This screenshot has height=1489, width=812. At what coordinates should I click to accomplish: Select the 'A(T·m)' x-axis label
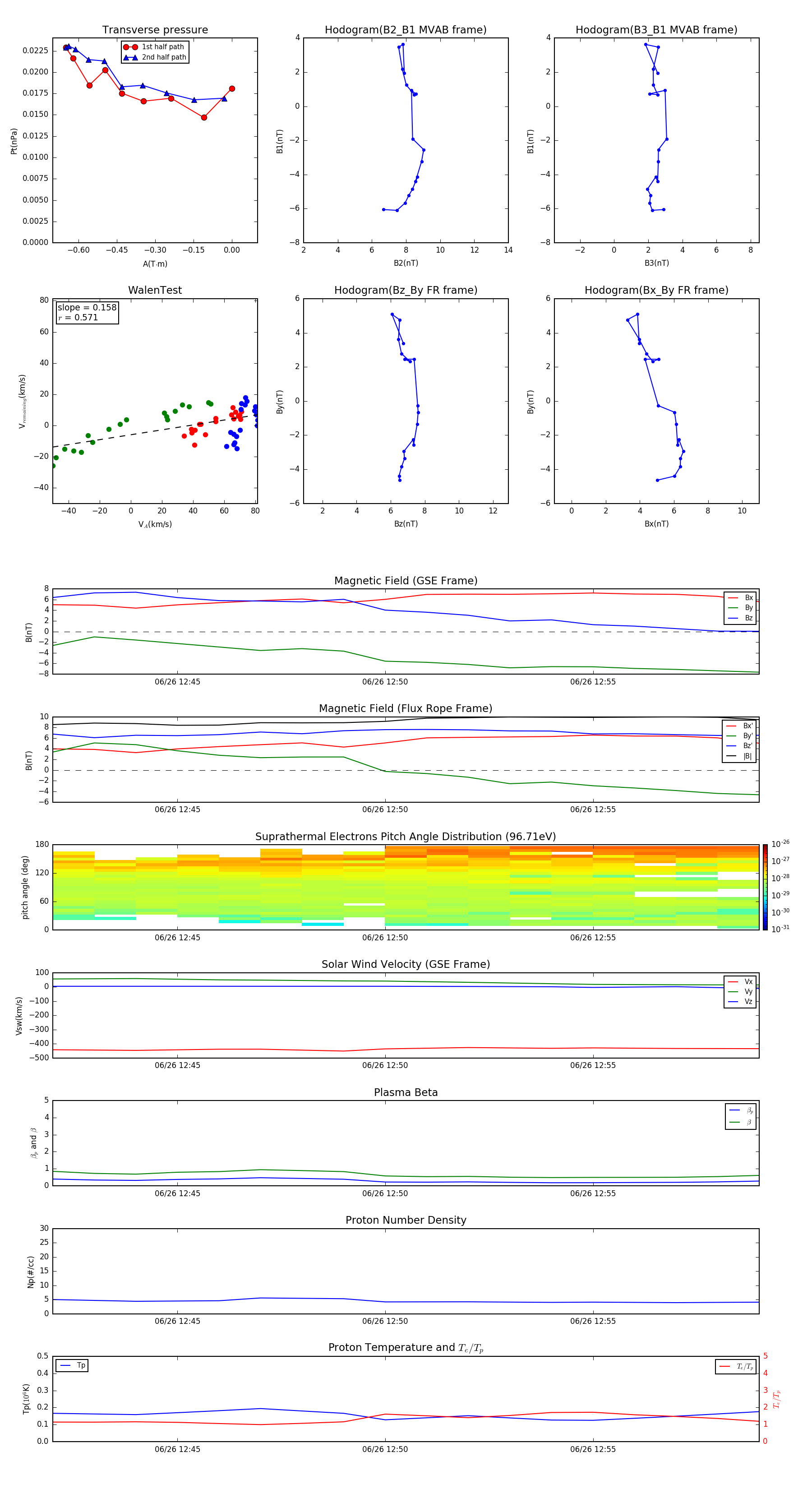155,264
